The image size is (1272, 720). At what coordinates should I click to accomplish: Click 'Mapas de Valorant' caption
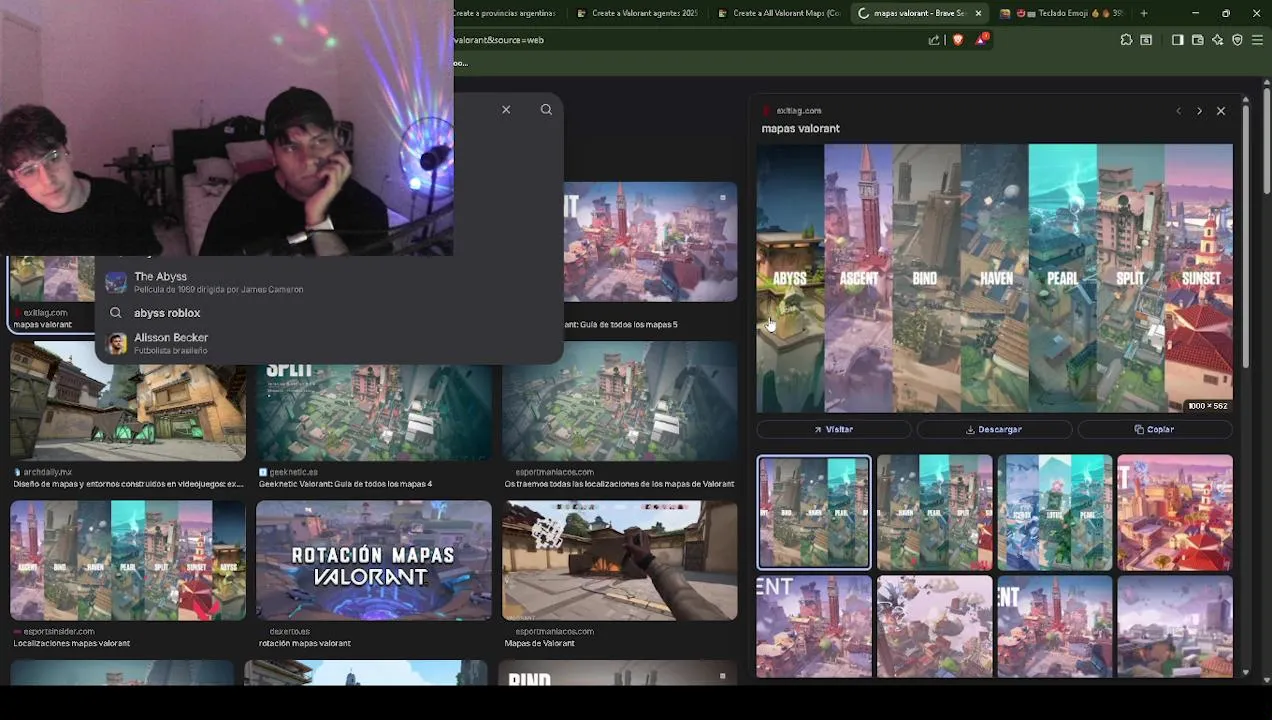click(x=539, y=643)
